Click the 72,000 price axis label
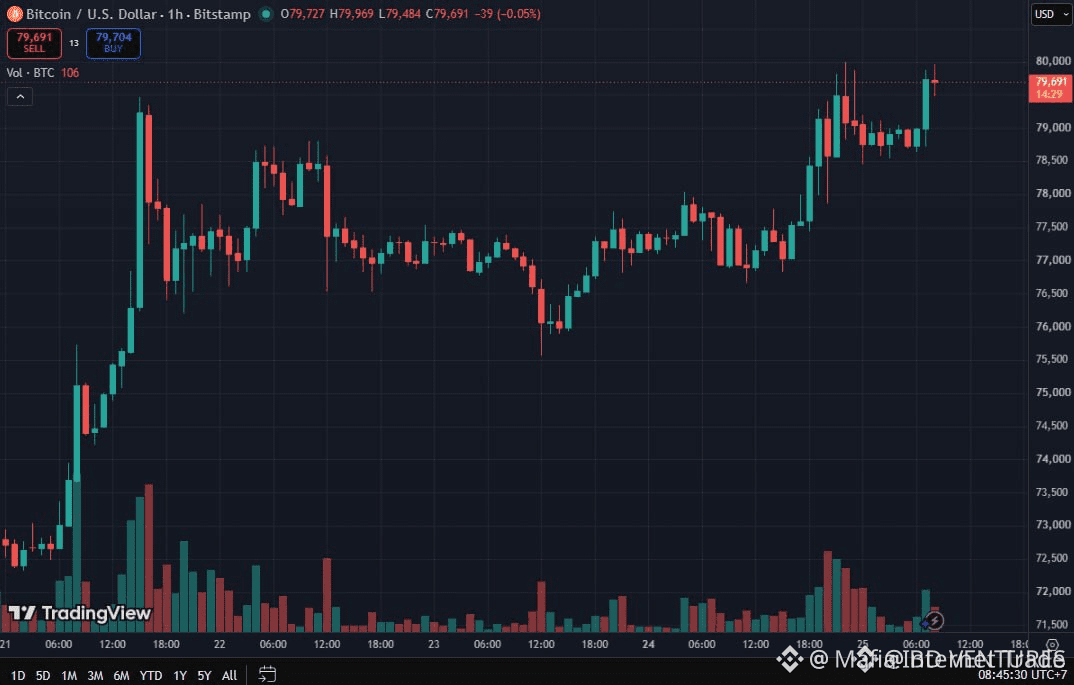This screenshot has height=685, width=1074. click(1053, 591)
